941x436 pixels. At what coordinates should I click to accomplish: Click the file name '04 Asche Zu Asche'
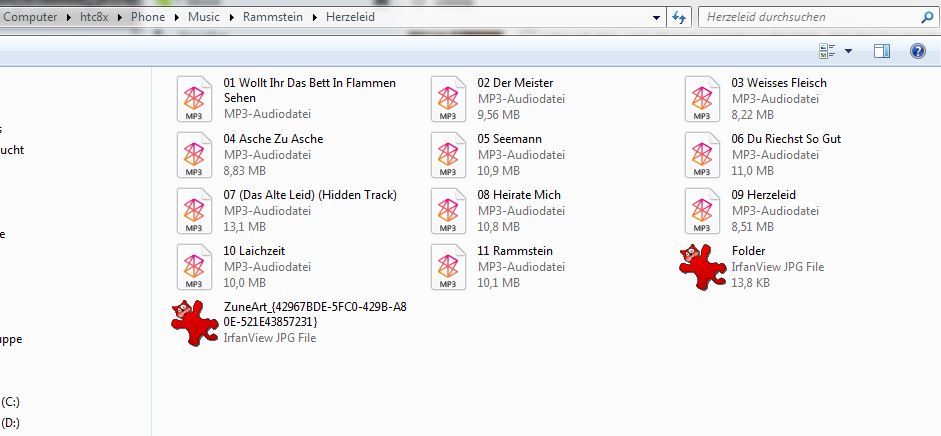[x=274, y=139]
